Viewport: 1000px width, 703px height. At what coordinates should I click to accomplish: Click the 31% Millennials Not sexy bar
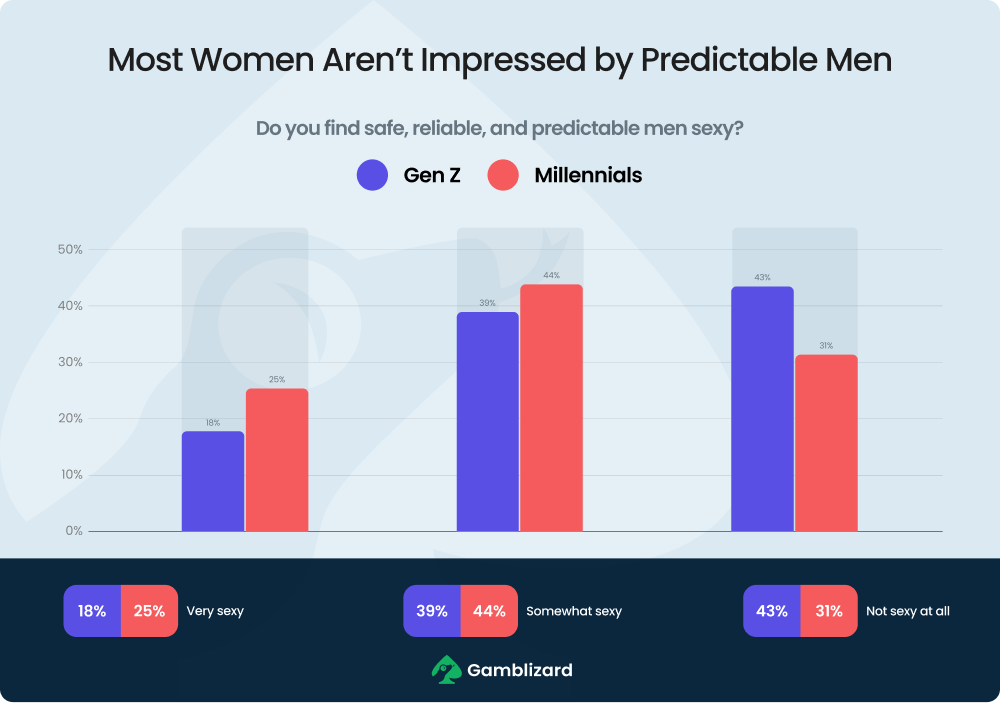[x=827, y=442]
